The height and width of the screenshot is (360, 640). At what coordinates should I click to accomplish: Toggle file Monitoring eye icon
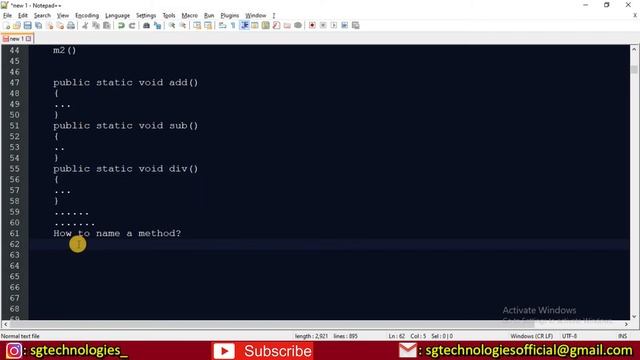click(298, 25)
